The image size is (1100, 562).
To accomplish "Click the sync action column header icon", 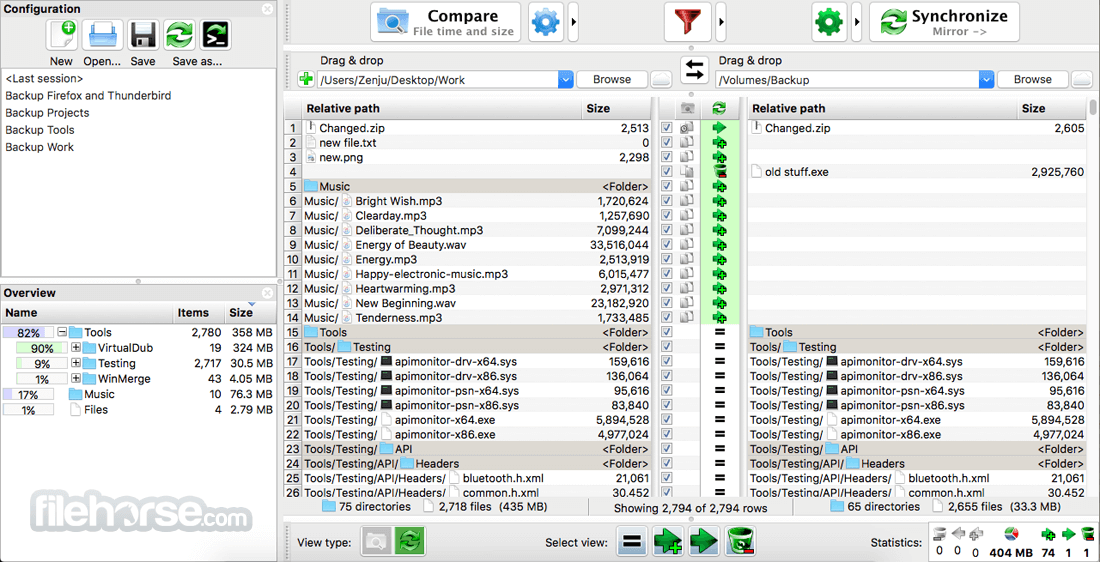I will point(719,108).
